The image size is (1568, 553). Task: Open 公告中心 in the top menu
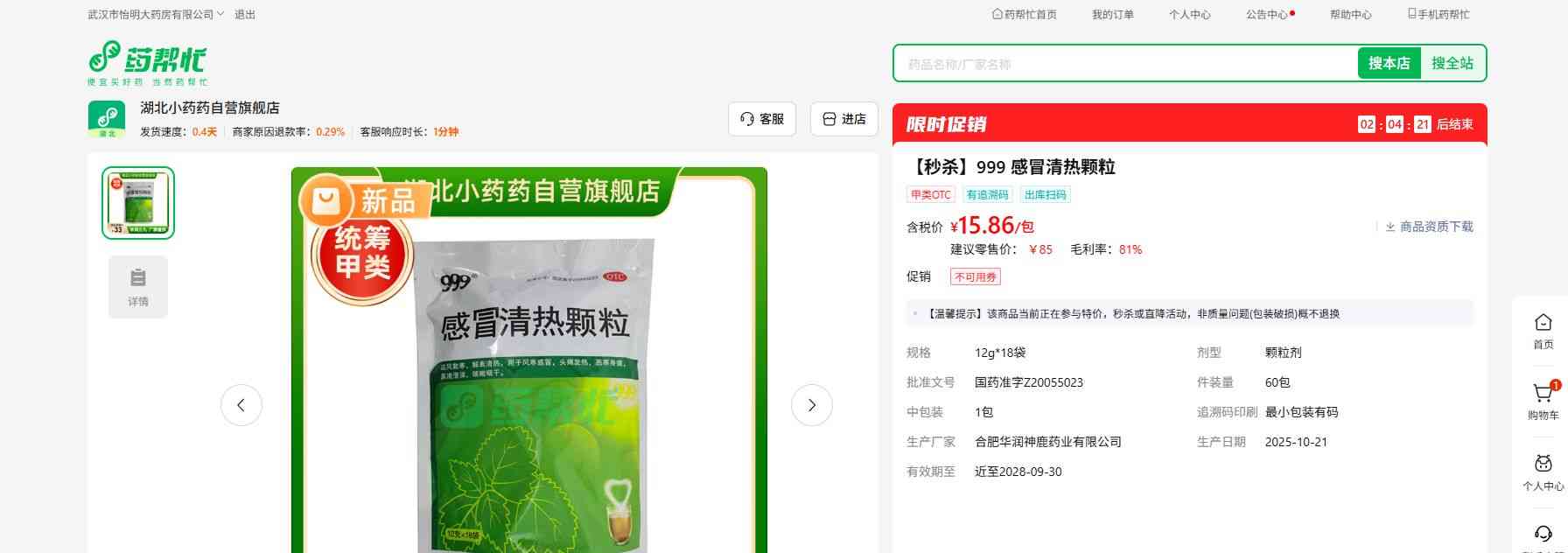[1268, 15]
